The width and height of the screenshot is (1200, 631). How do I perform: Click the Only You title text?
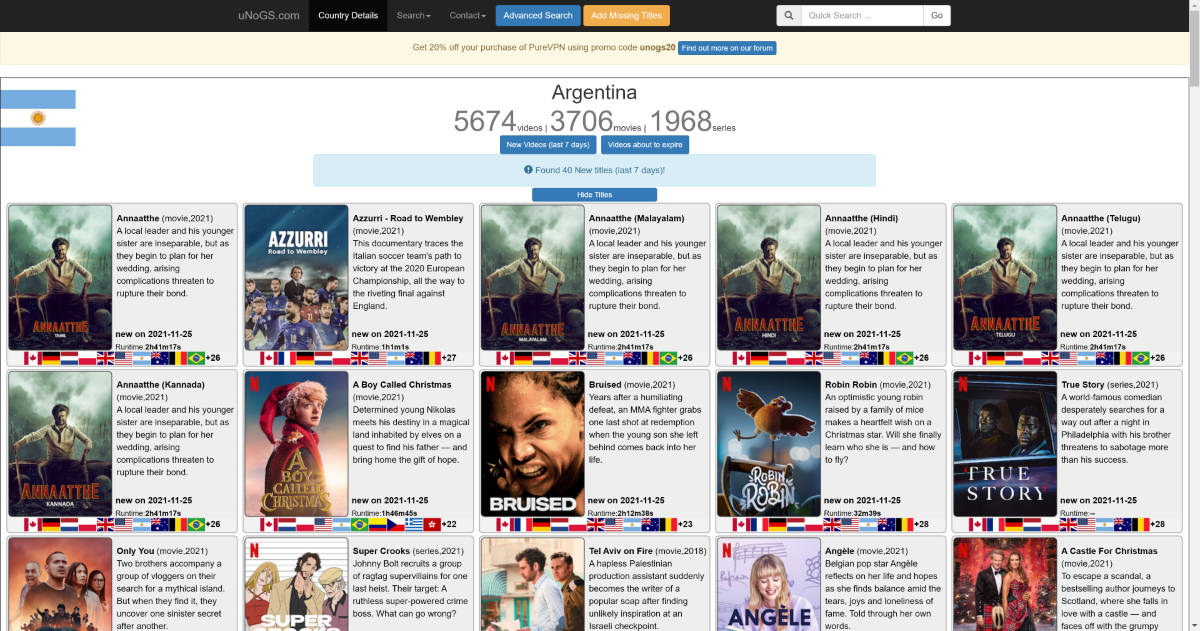tap(135, 551)
